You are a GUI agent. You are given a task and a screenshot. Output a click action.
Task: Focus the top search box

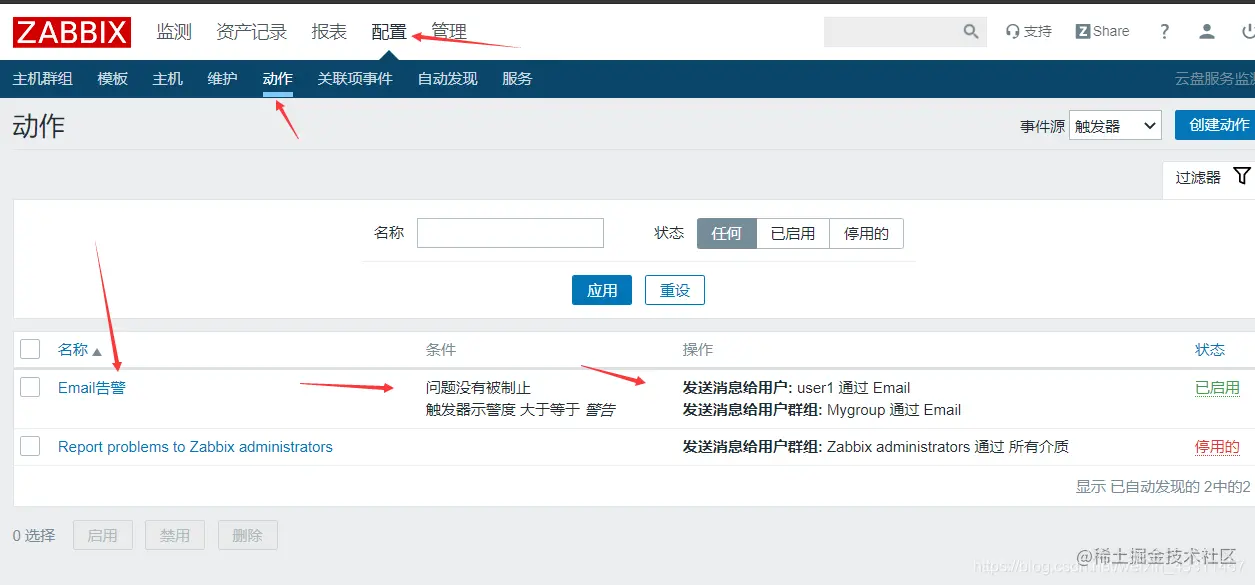892,32
